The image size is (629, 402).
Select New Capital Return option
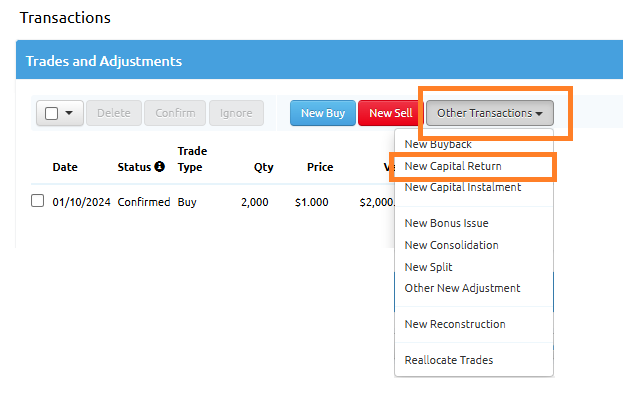point(452,166)
